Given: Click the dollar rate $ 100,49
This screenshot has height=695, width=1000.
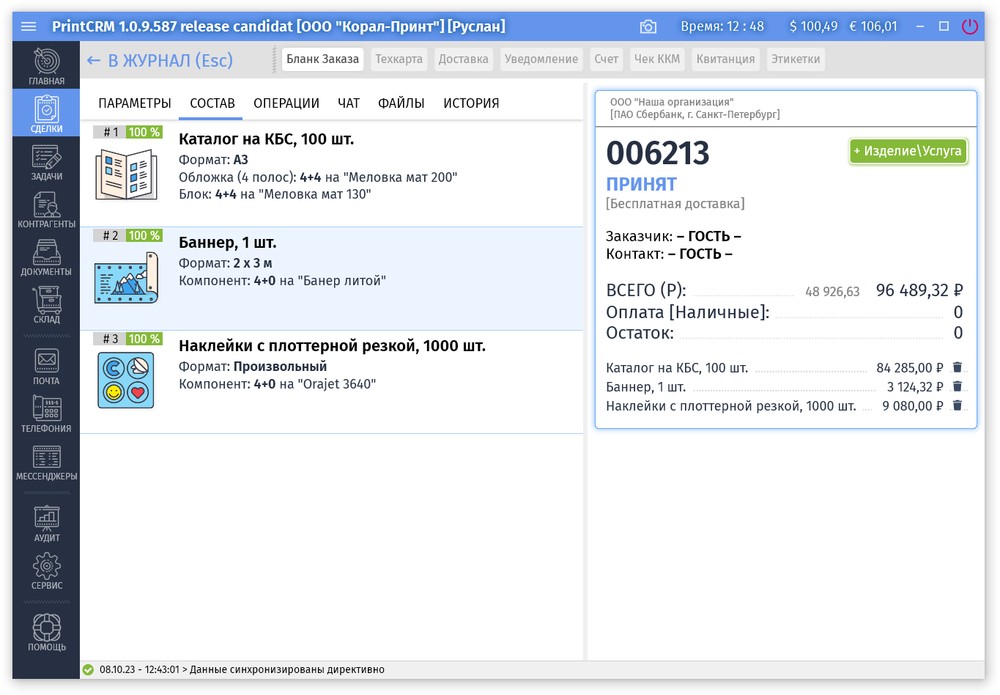Looking at the screenshot, I should pos(813,27).
